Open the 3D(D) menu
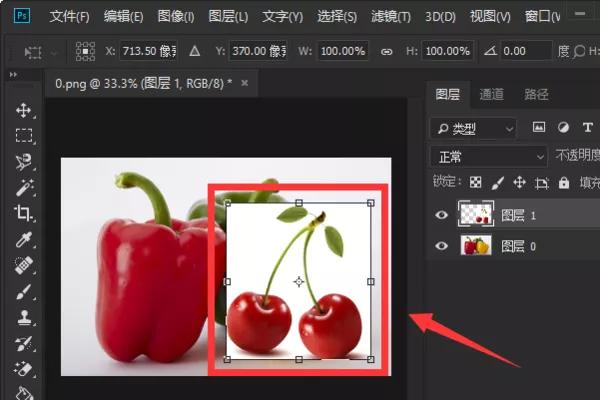 (440, 16)
